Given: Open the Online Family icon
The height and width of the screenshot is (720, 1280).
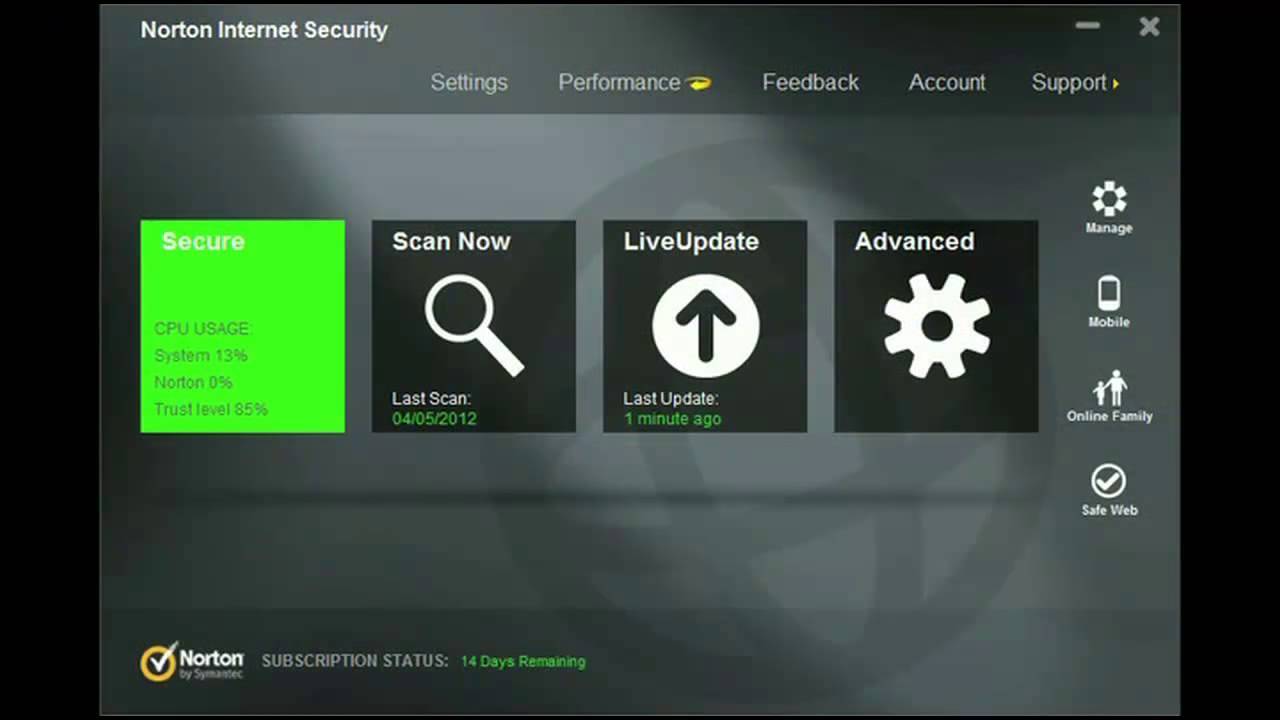Looking at the screenshot, I should (1109, 388).
